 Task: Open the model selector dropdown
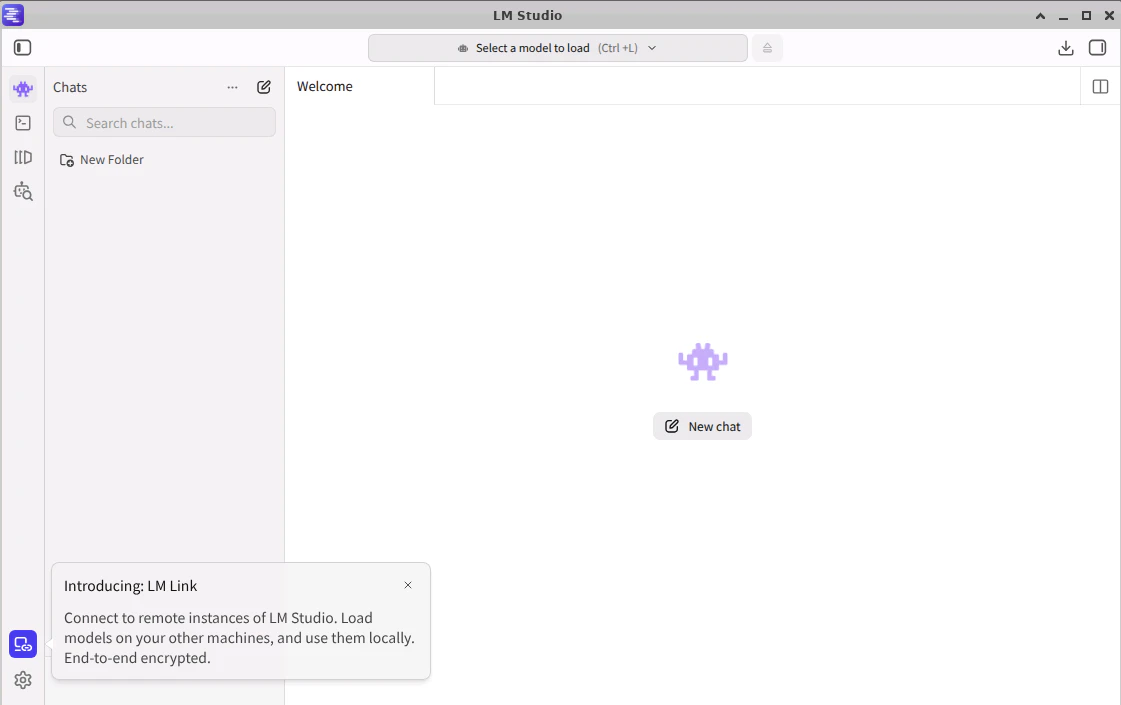point(558,48)
